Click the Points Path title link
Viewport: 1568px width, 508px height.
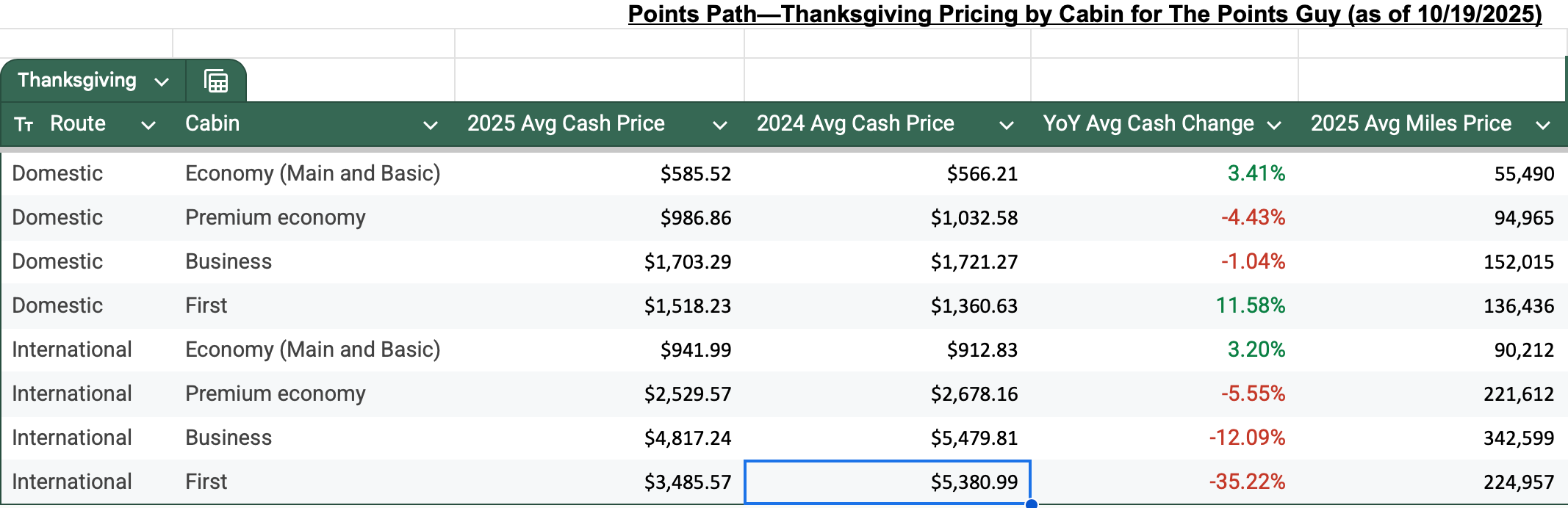(1085, 14)
